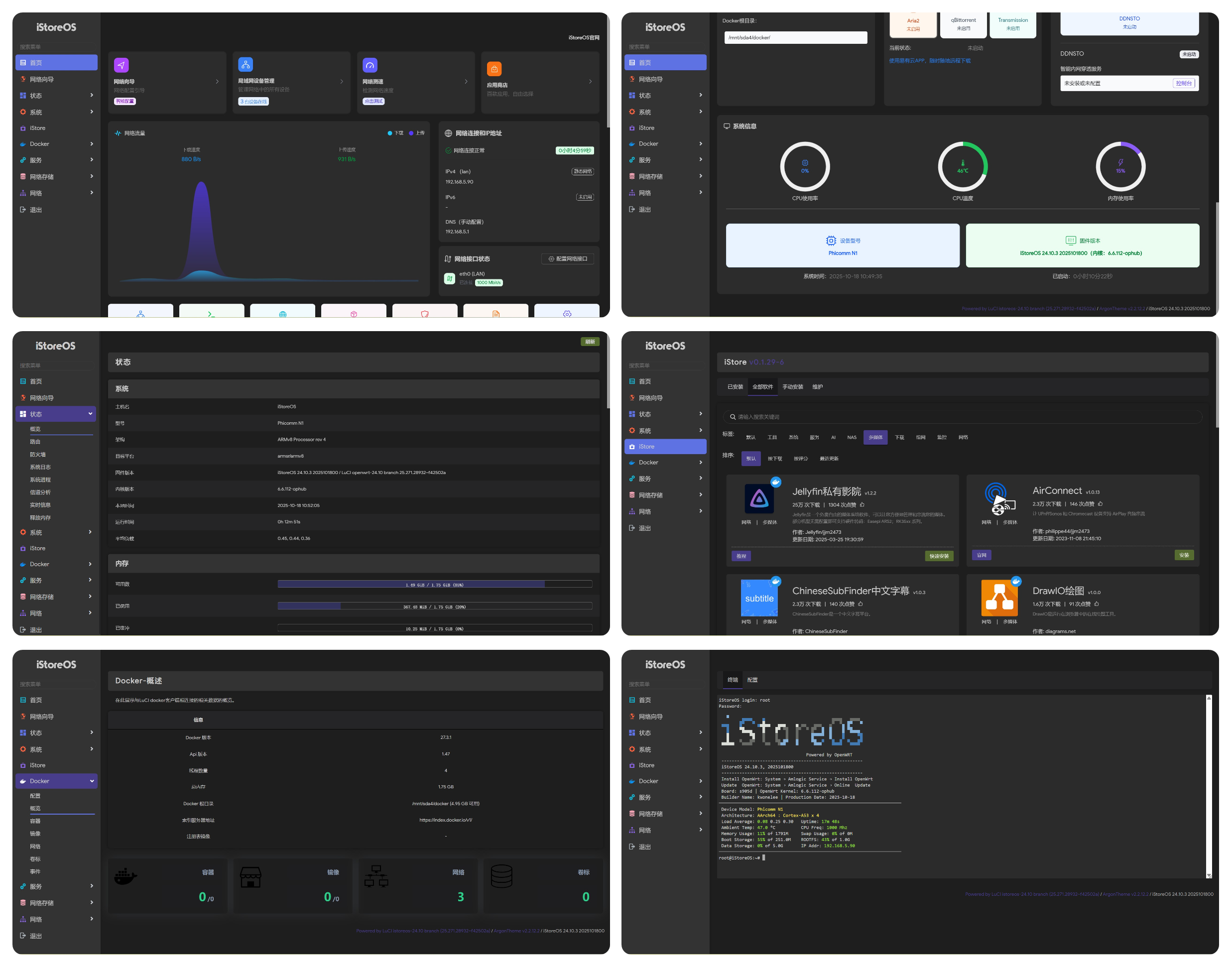Select the qBittorrent download tab
Viewport: 1232px width, 969px height.
tap(964, 24)
